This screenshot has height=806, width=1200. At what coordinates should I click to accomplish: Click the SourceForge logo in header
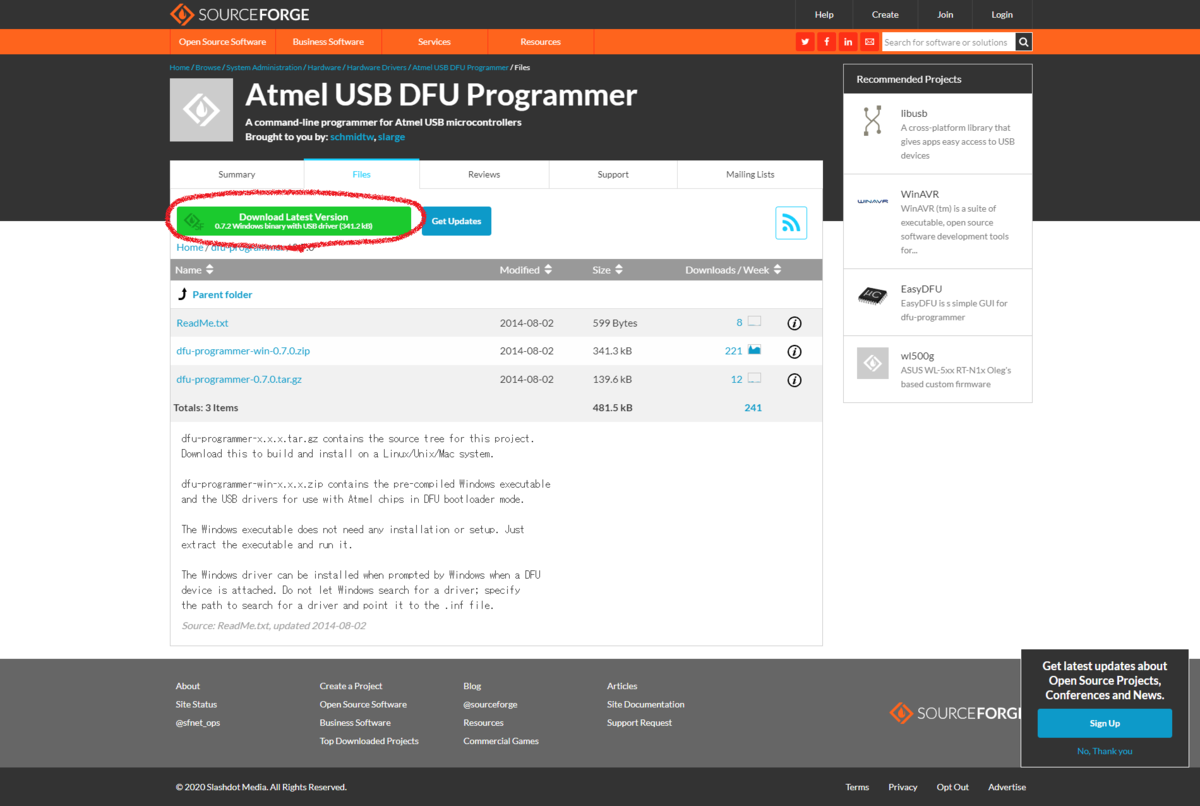click(x=239, y=14)
